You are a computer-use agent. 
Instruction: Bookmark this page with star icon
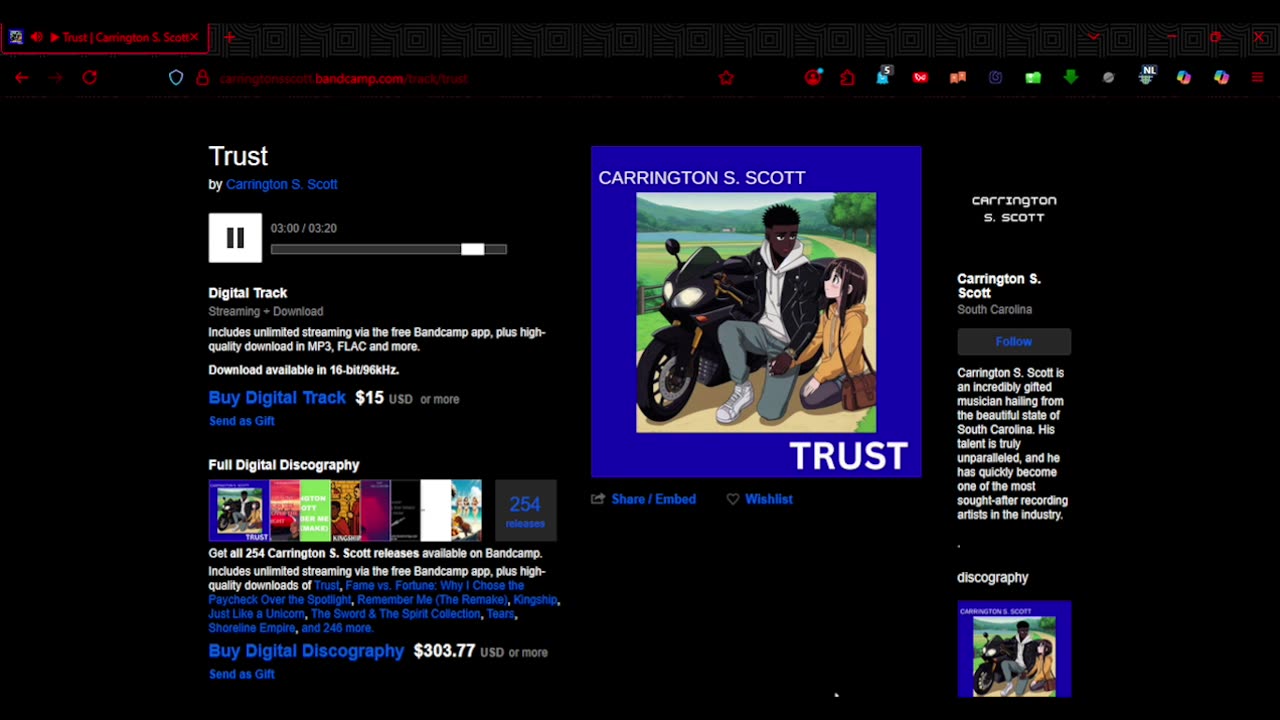[x=727, y=78]
